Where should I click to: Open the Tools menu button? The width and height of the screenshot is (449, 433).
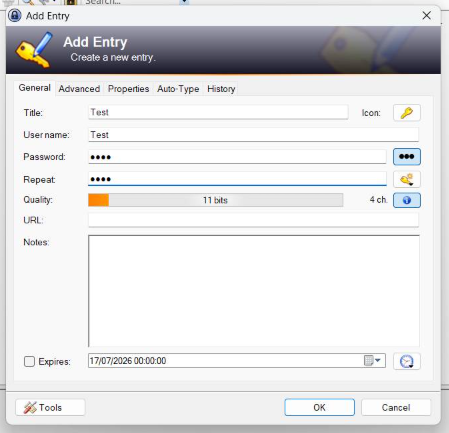pyautogui.click(x=50, y=407)
